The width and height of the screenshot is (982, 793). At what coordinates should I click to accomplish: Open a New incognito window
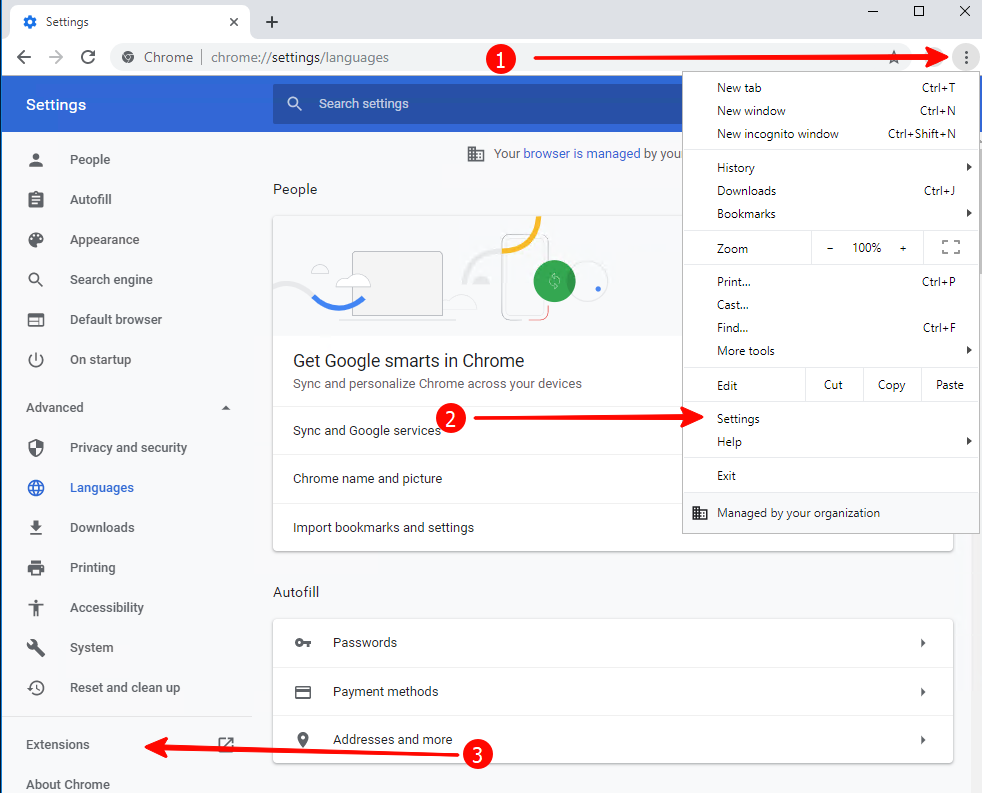(830, 133)
